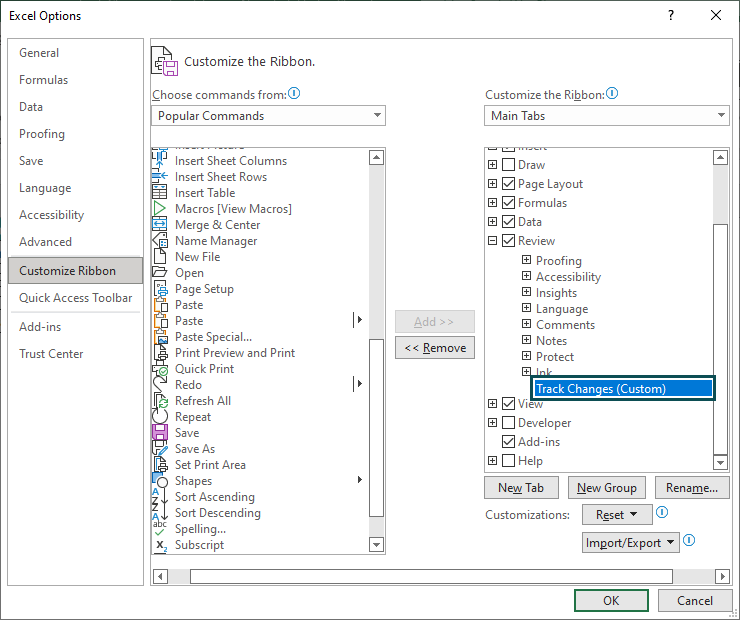The image size is (740, 620).
Task: Click the Insert Sheet Rows icon
Action: [160, 176]
